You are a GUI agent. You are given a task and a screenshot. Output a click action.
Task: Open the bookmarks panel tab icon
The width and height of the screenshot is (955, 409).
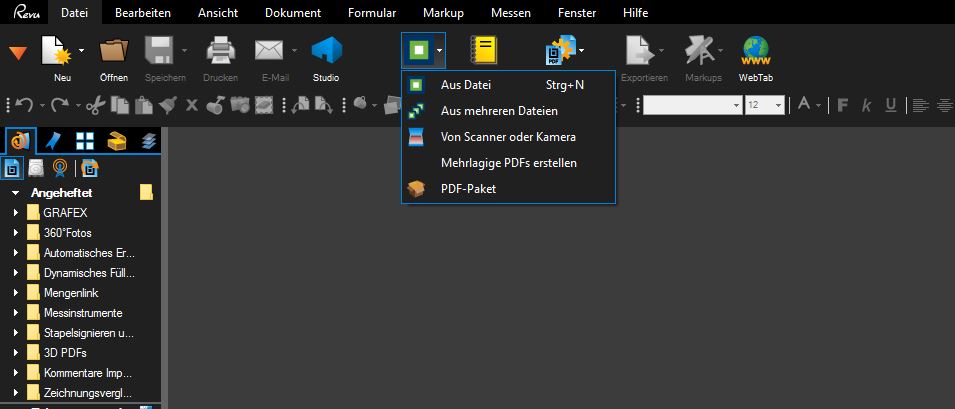tap(53, 140)
